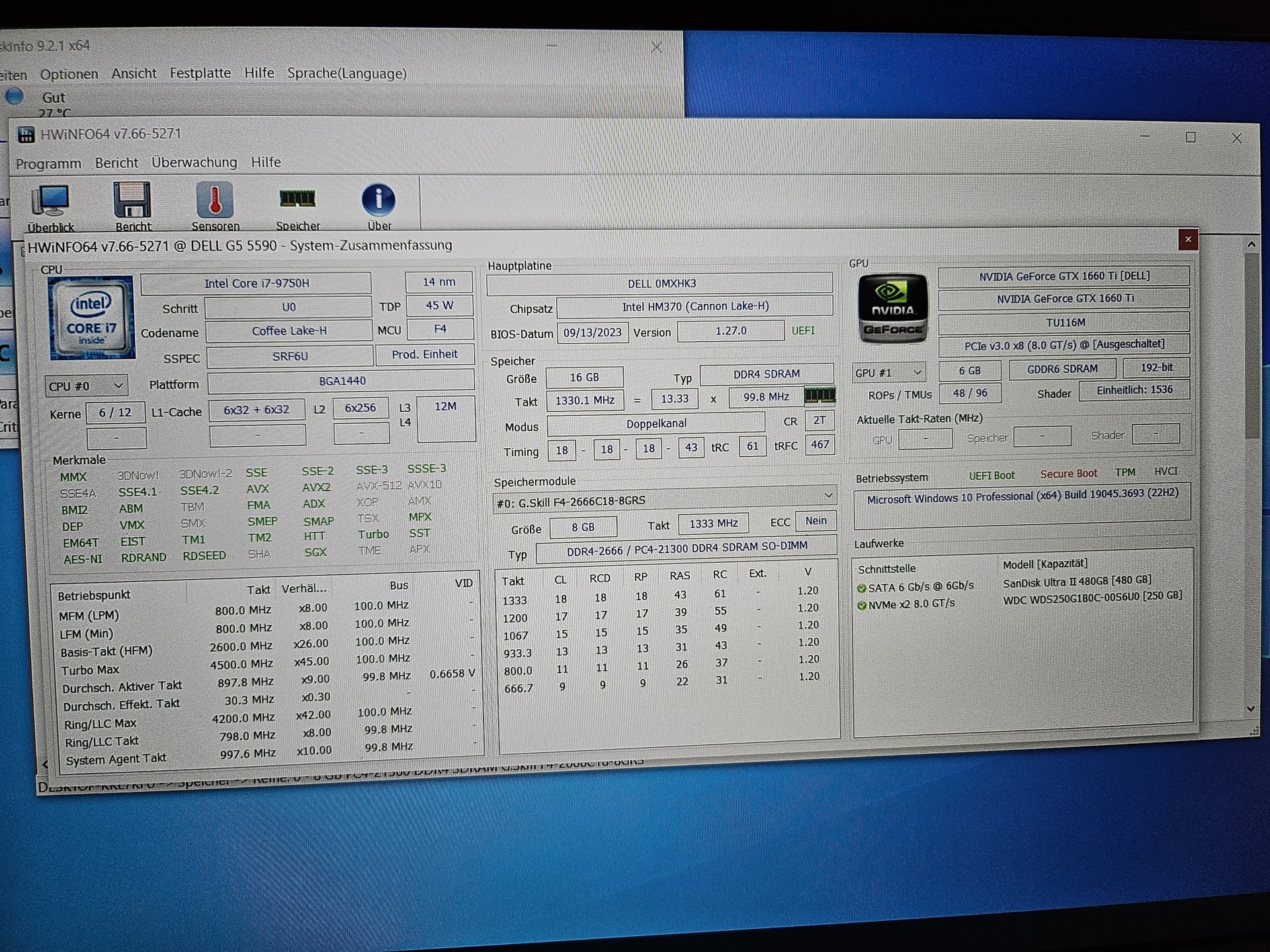
Task: Click the DDR4 SDRAM type field
Action: [766, 374]
